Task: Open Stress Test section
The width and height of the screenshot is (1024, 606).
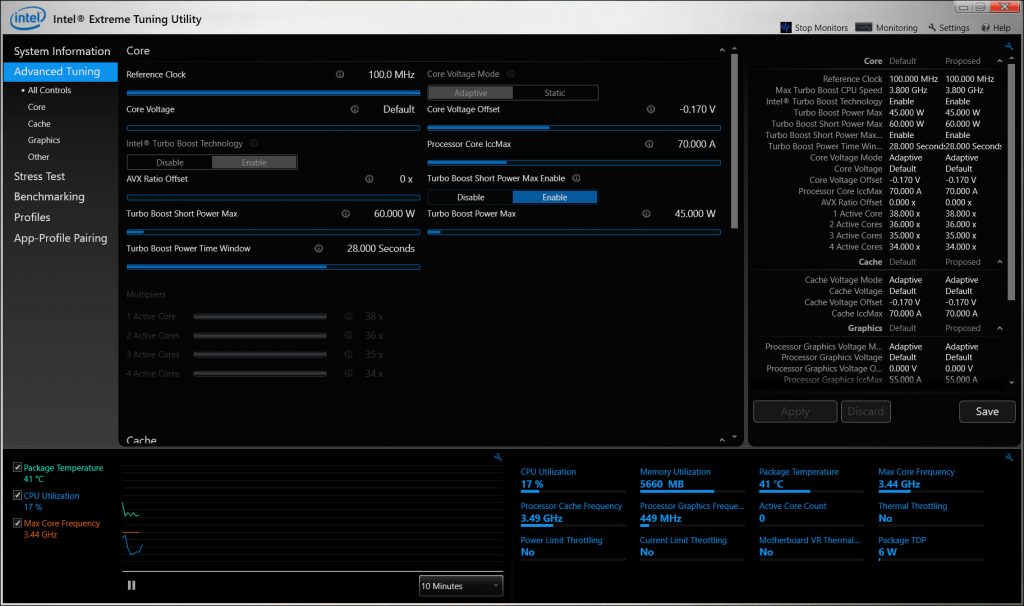Action: click(x=39, y=176)
